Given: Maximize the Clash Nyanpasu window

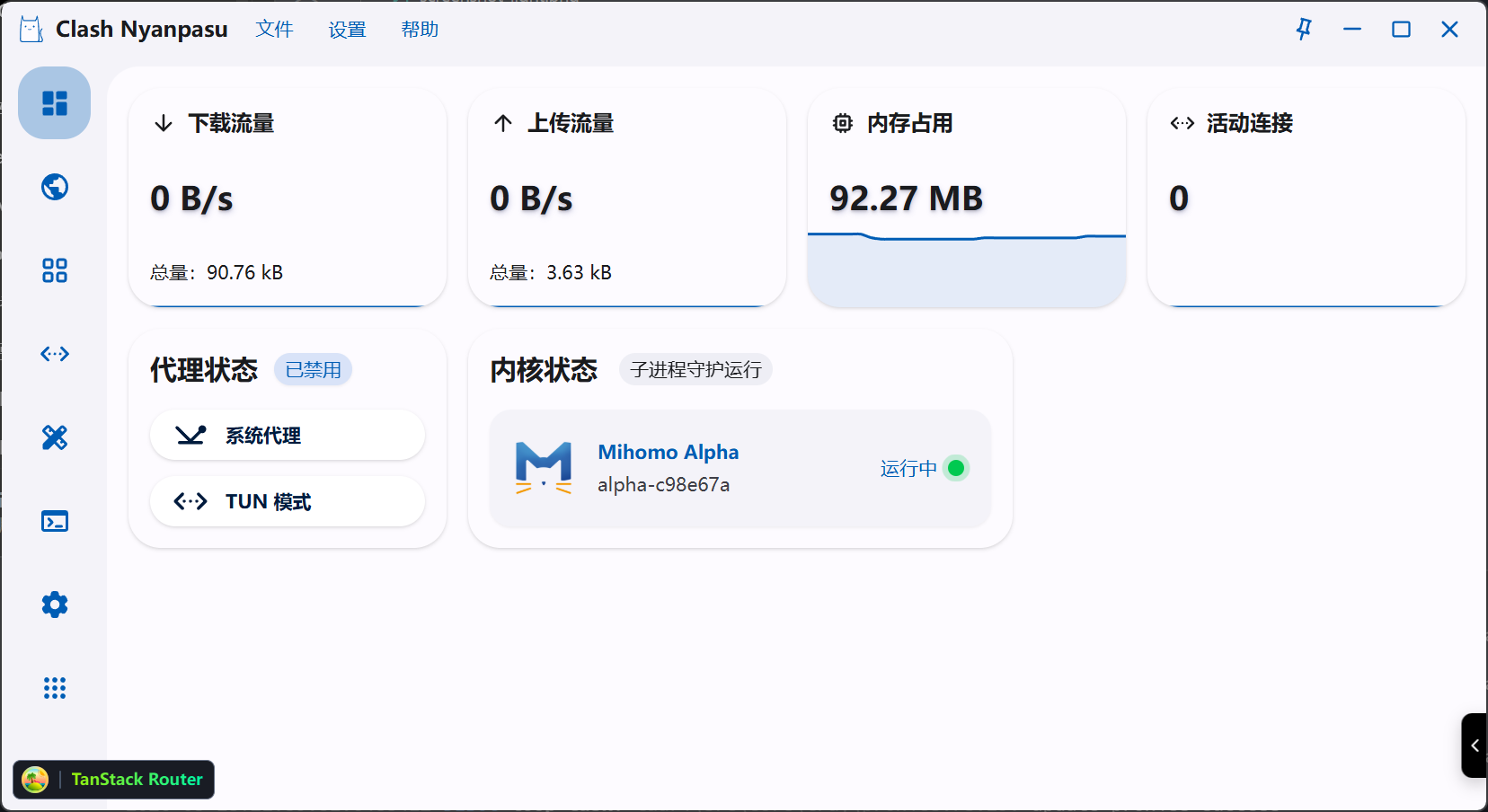Looking at the screenshot, I should (x=1401, y=30).
